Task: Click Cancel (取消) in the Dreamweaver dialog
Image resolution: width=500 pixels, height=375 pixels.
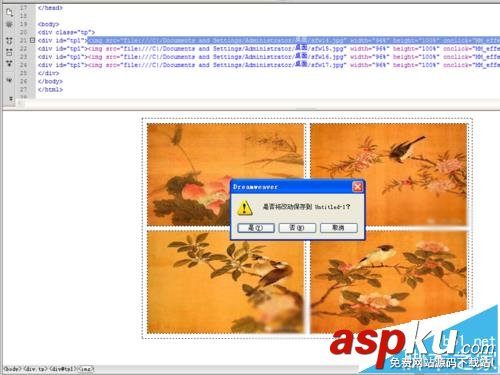Action: 338,228
